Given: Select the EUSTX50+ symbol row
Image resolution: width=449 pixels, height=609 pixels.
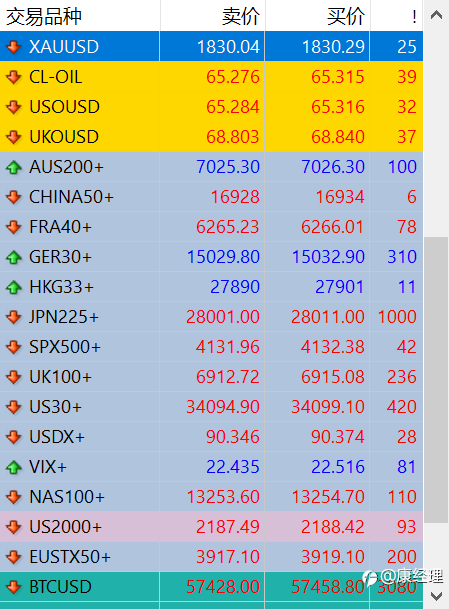Looking at the screenshot, I should pyautogui.click(x=211, y=557).
